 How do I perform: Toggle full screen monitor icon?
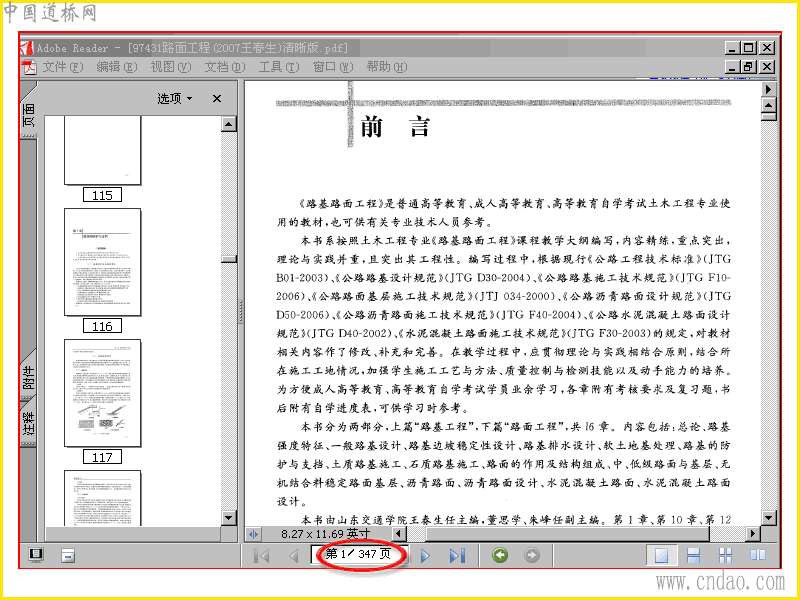point(36,555)
